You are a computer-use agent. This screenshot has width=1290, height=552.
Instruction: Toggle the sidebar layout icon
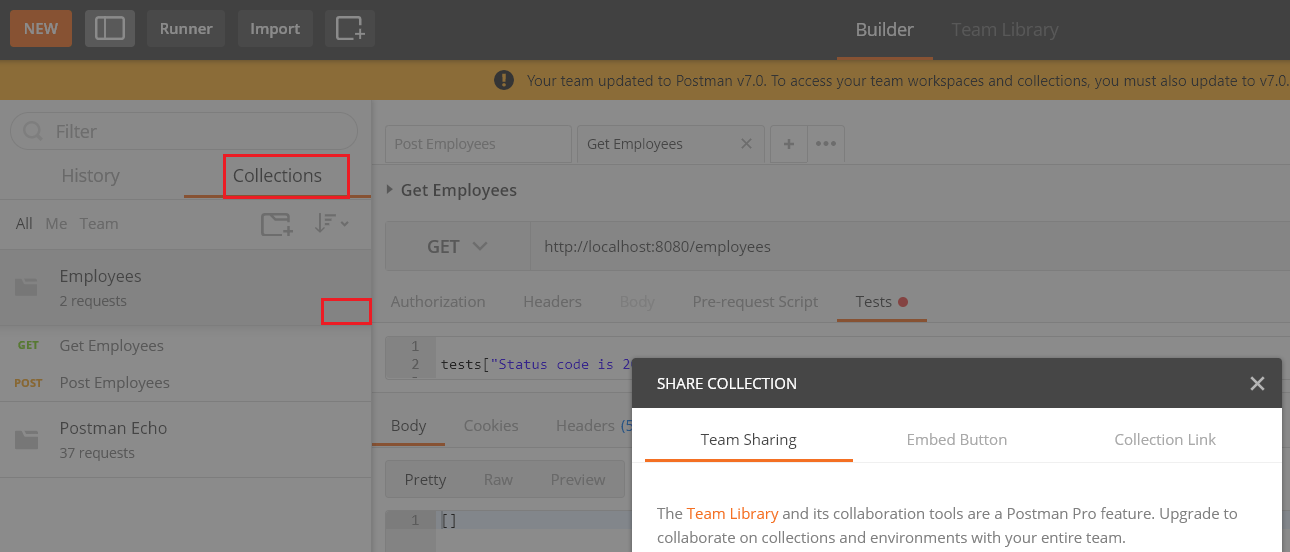click(110, 29)
